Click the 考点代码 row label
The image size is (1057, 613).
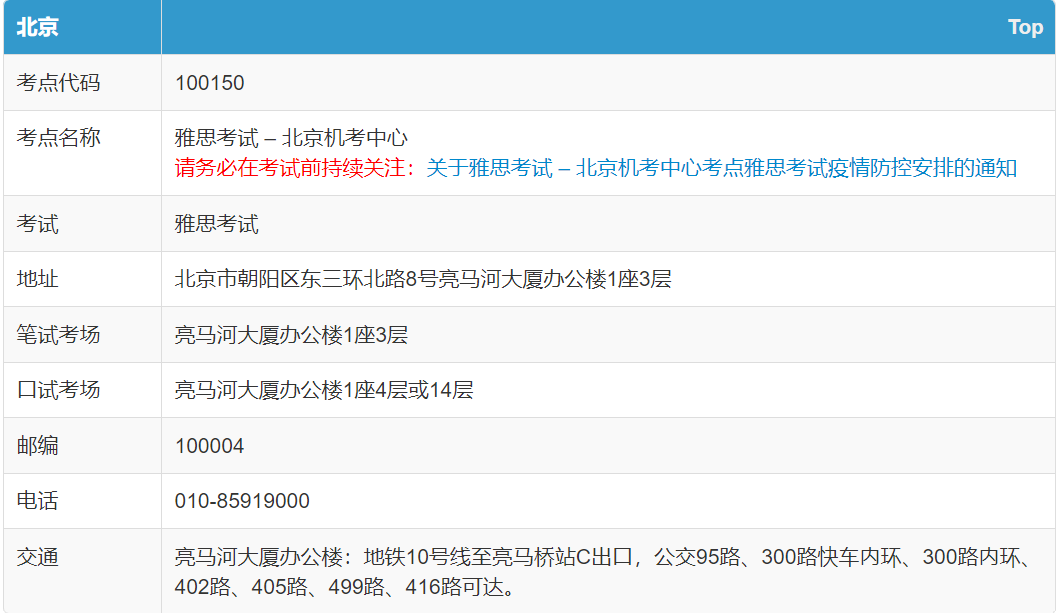point(58,83)
